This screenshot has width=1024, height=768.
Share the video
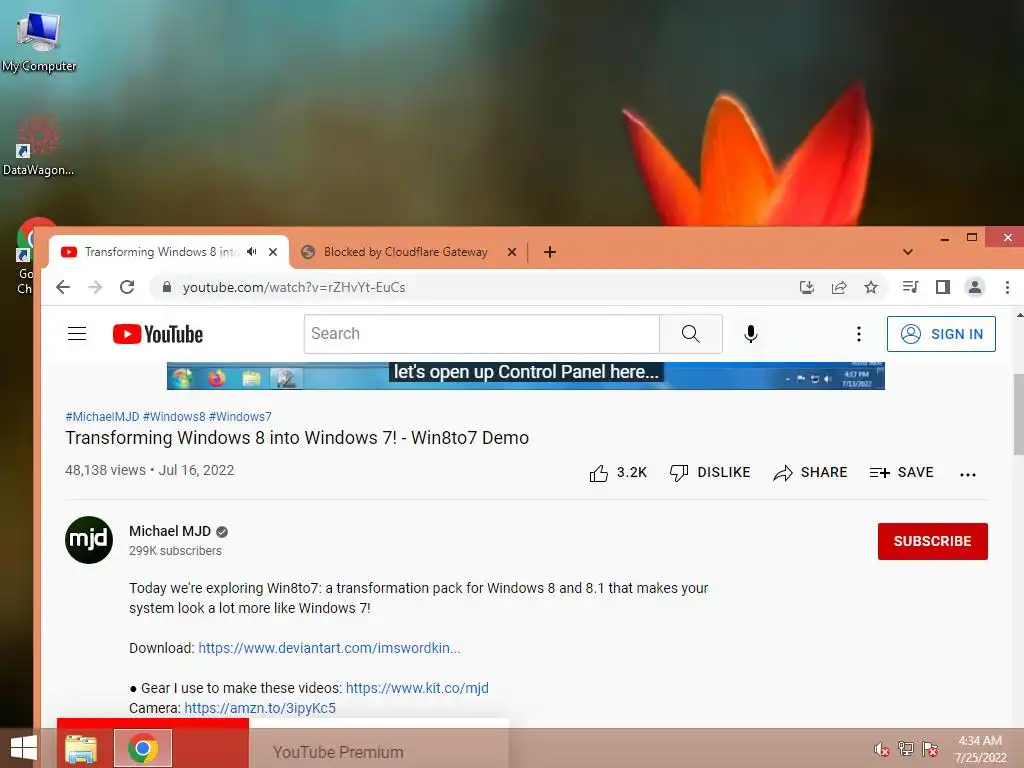point(810,473)
